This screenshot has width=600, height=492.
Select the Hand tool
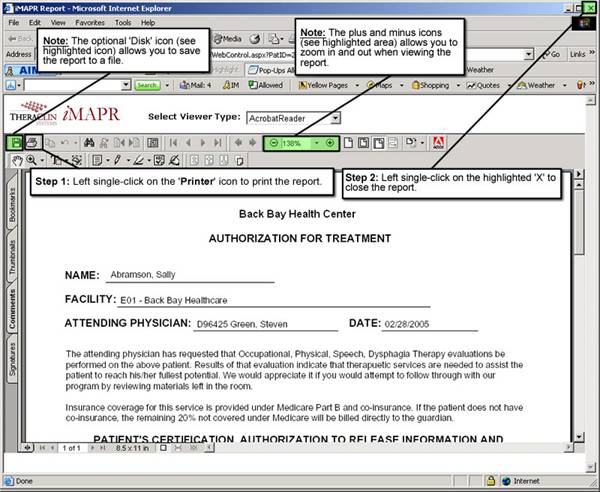click(17, 160)
